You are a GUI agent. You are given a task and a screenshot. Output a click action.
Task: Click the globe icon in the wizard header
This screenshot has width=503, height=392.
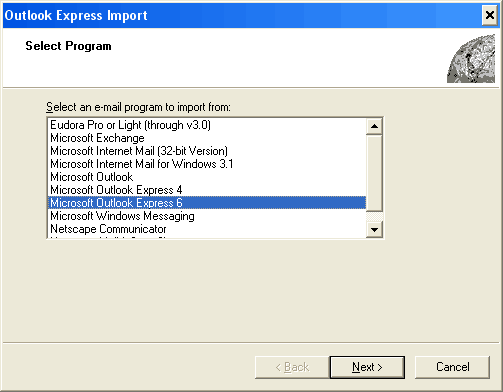(x=471, y=59)
